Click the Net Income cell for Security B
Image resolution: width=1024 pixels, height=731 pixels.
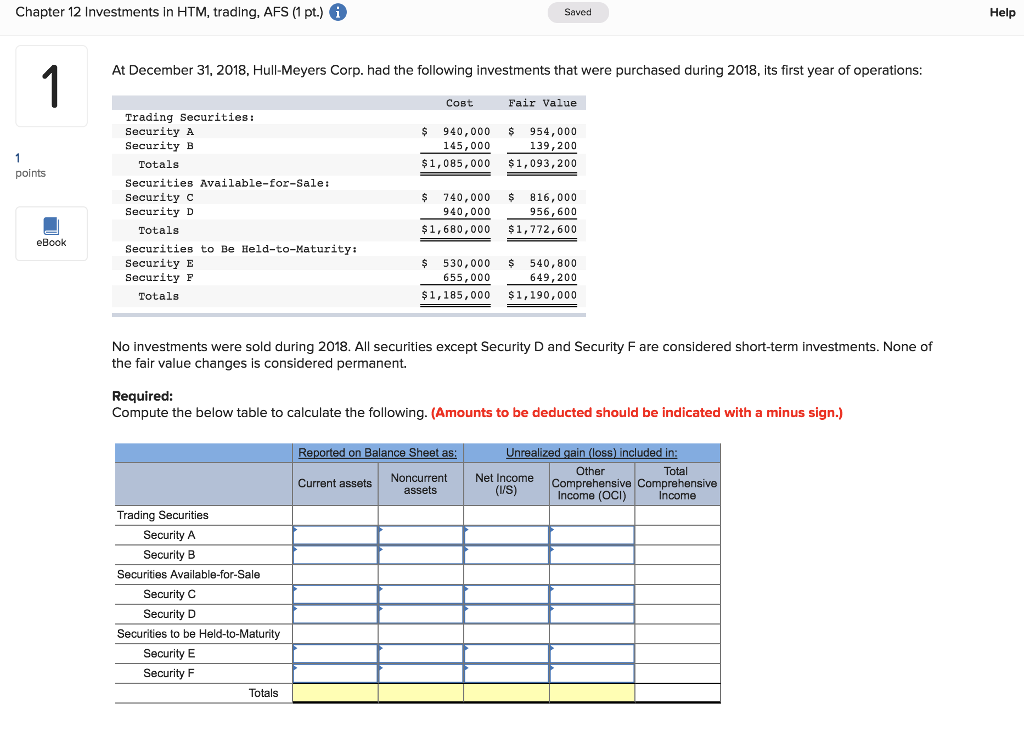pos(505,554)
